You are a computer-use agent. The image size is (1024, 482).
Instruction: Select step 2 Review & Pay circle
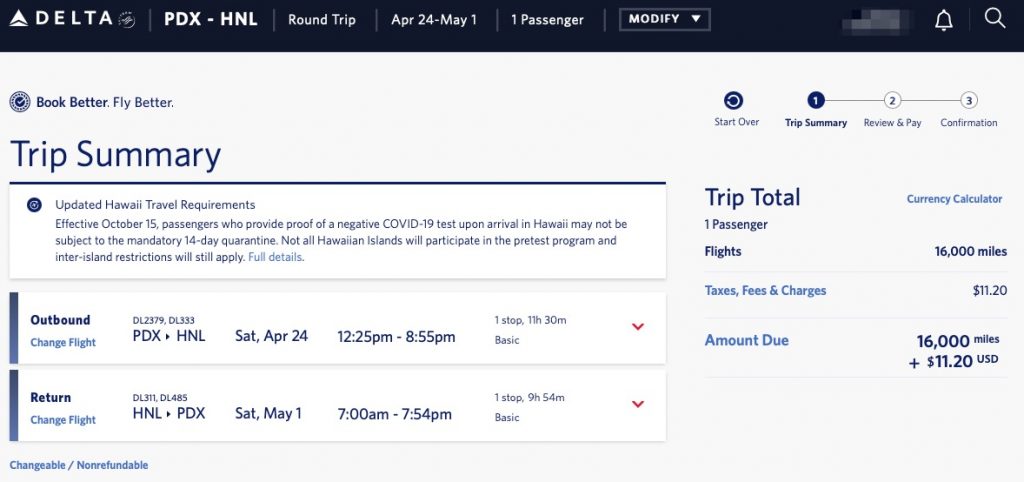point(892,100)
